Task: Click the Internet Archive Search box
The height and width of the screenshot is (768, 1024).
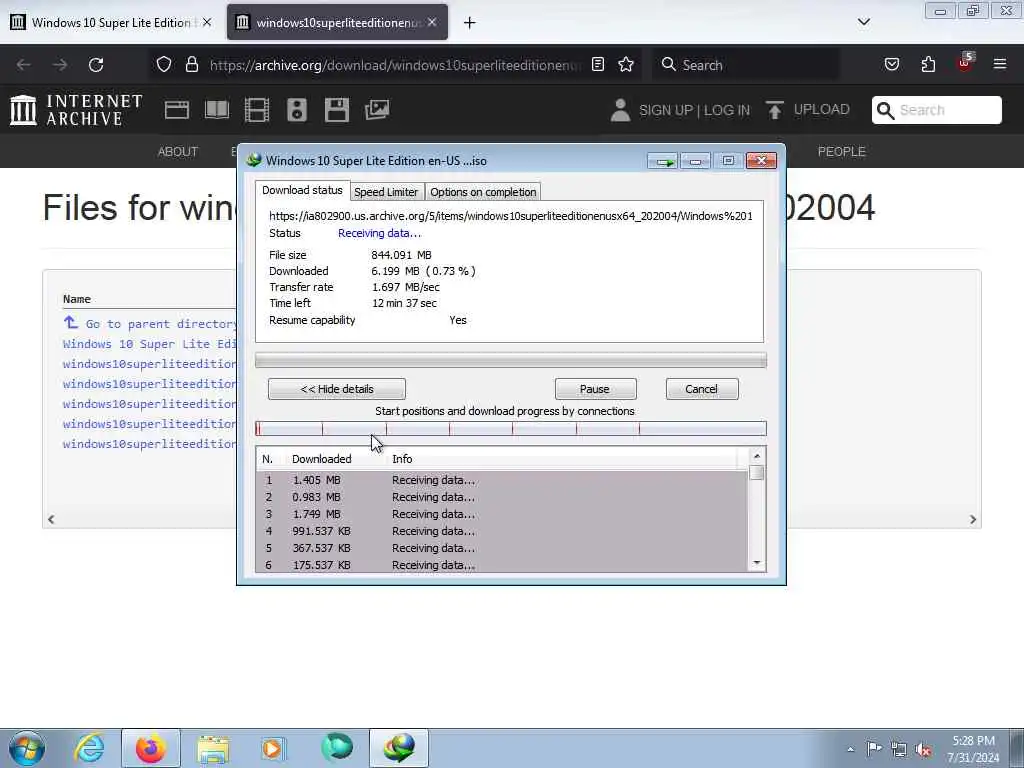Action: click(x=937, y=110)
